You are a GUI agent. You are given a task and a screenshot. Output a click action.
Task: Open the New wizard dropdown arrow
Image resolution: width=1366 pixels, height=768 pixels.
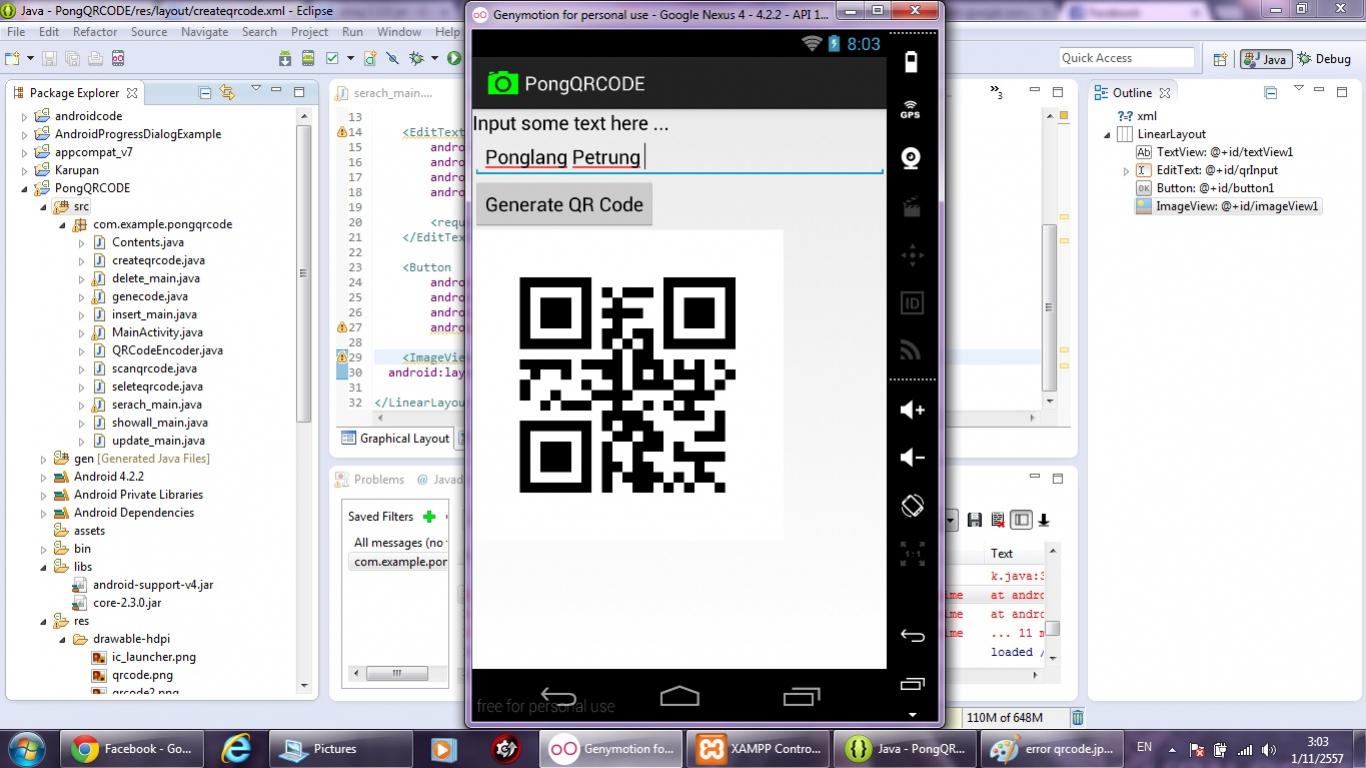(33, 59)
